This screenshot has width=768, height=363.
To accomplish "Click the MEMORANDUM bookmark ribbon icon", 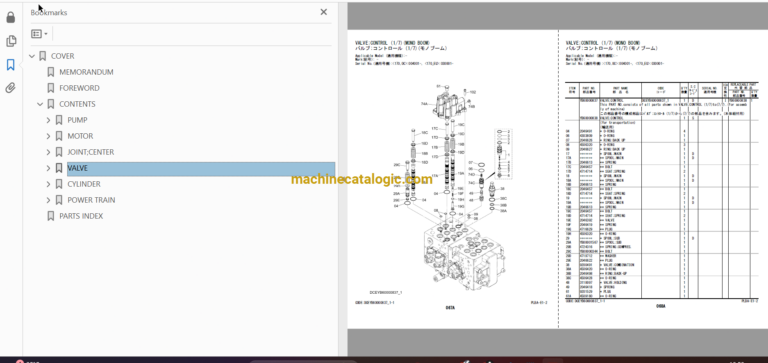I will point(50,72).
